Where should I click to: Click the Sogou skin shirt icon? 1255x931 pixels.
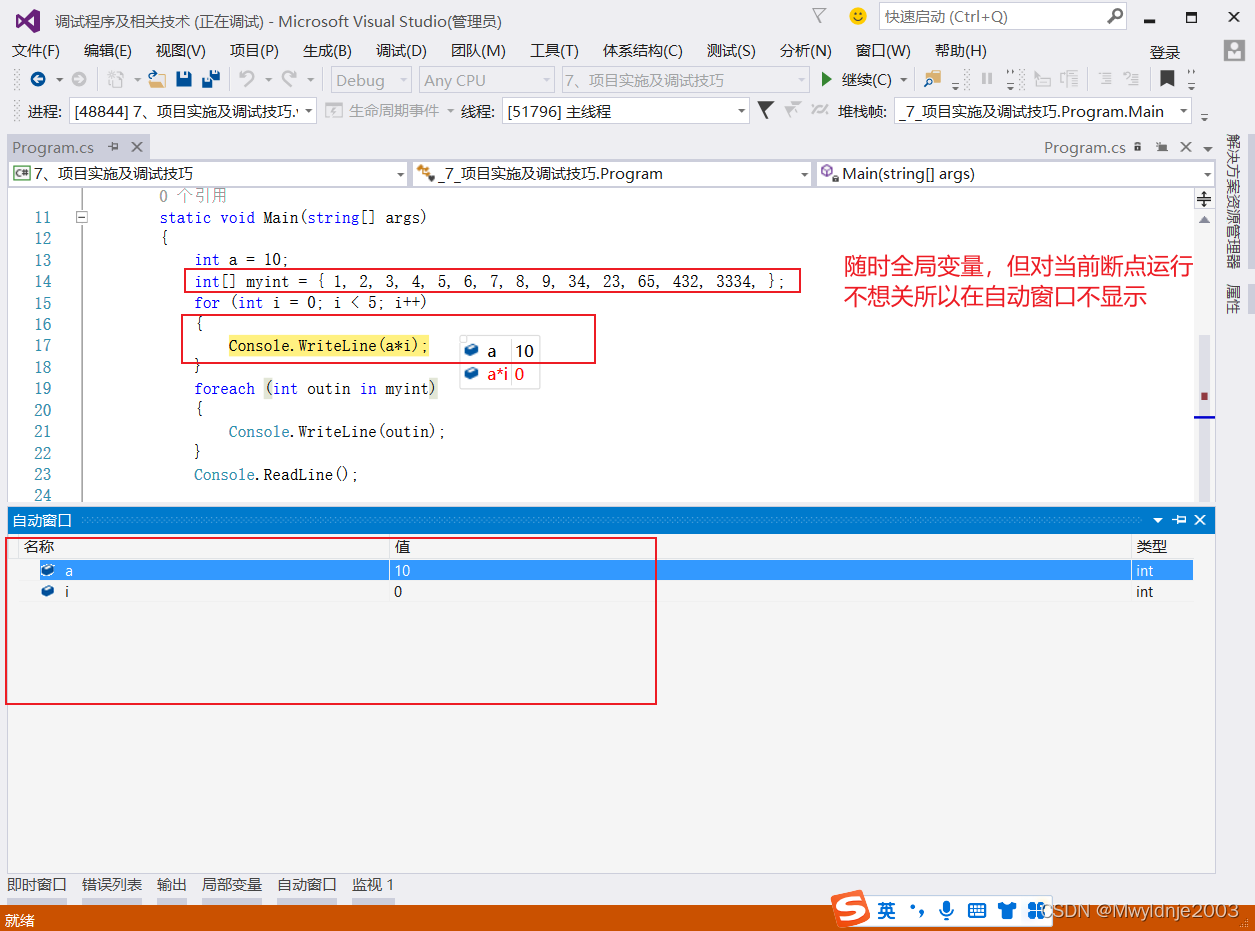(1007, 910)
